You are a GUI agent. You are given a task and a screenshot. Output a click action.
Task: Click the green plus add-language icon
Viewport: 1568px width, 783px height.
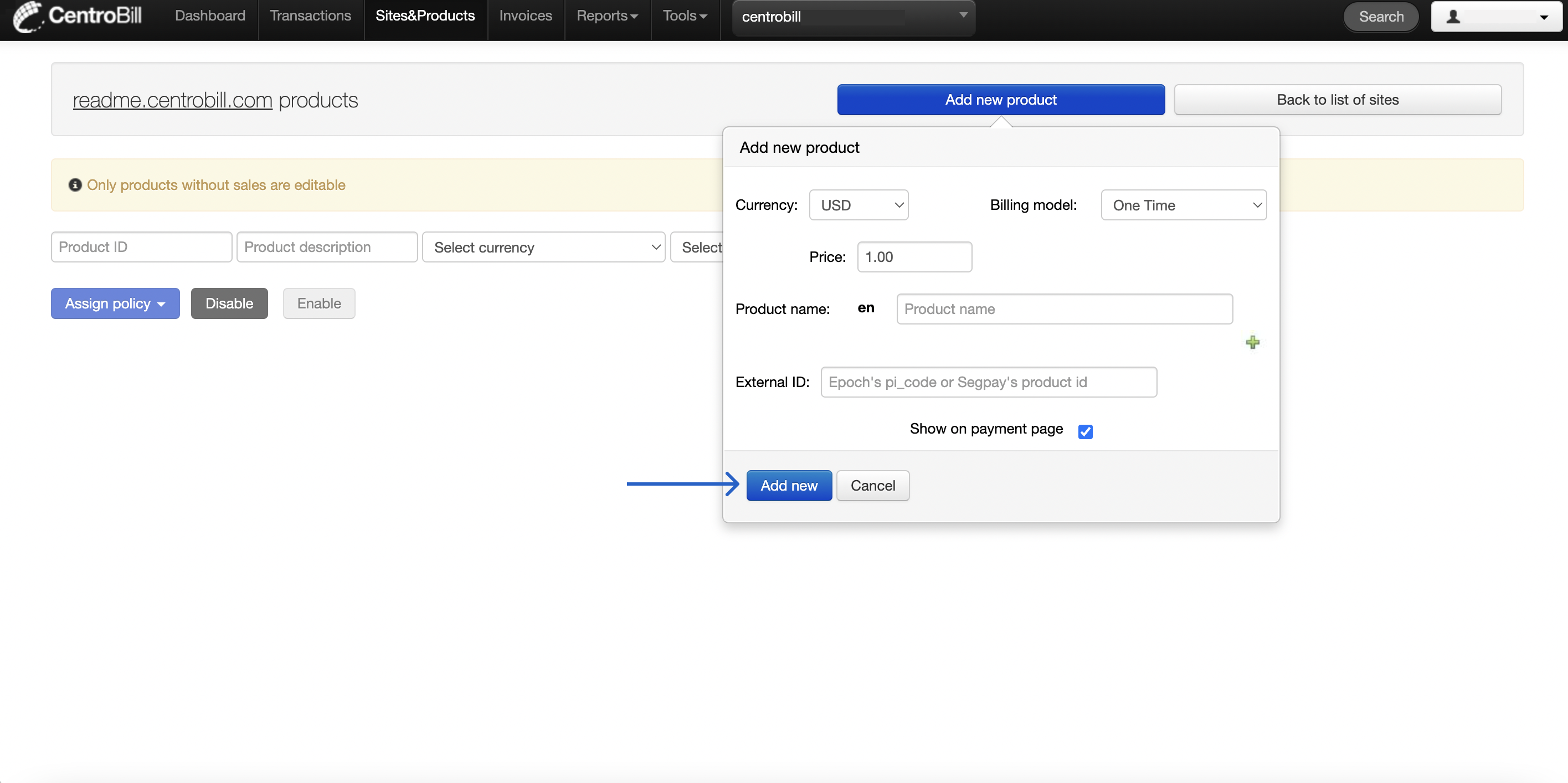tap(1252, 343)
